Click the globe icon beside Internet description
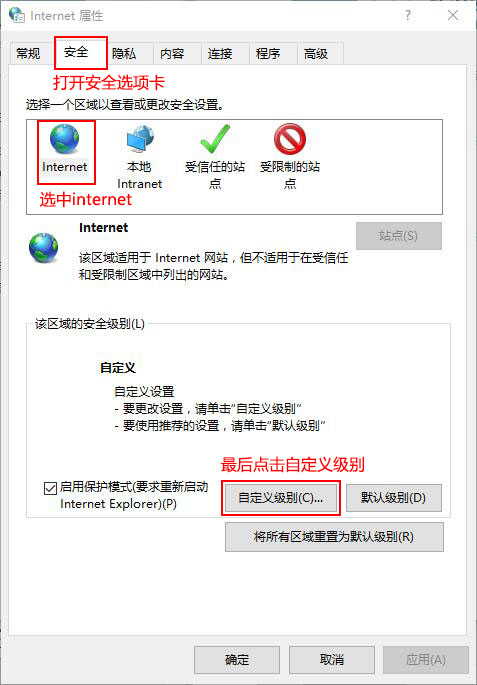 [x=43, y=247]
